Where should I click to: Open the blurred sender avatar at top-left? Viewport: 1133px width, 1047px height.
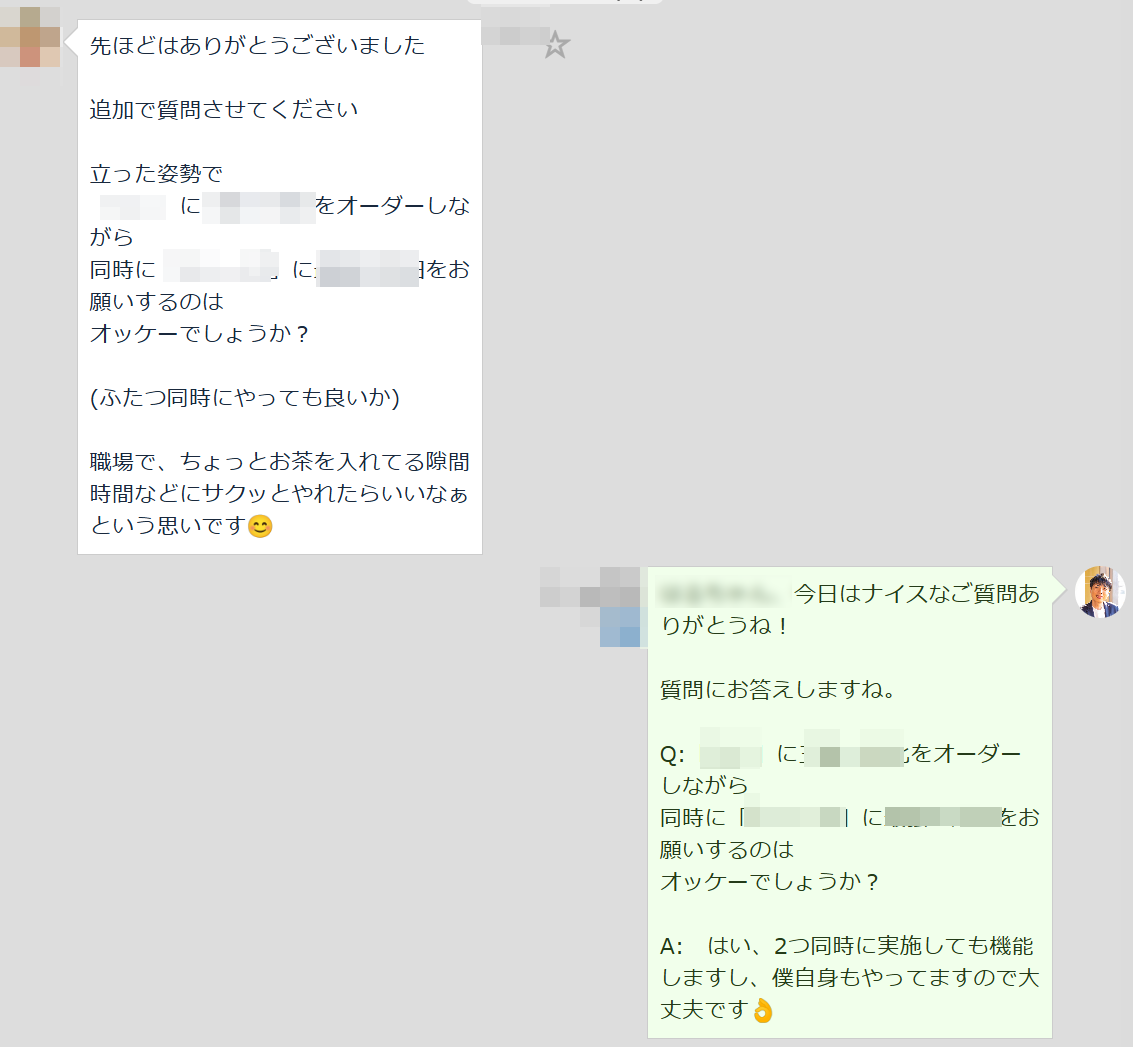[30, 37]
